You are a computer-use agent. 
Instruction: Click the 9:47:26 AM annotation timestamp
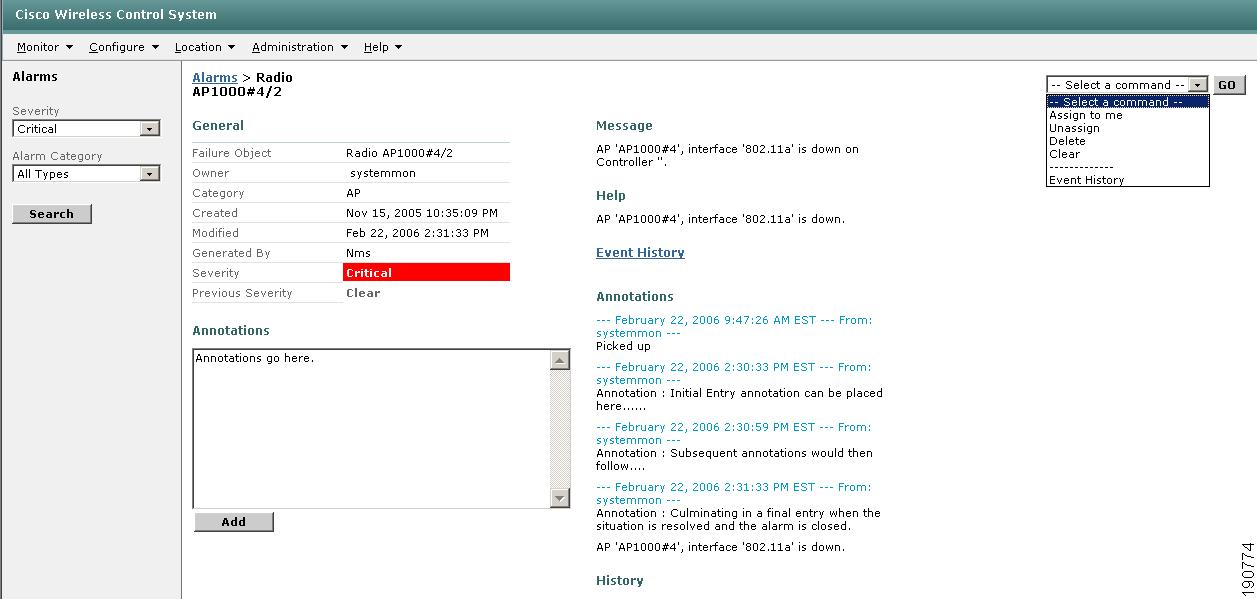tap(734, 326)
